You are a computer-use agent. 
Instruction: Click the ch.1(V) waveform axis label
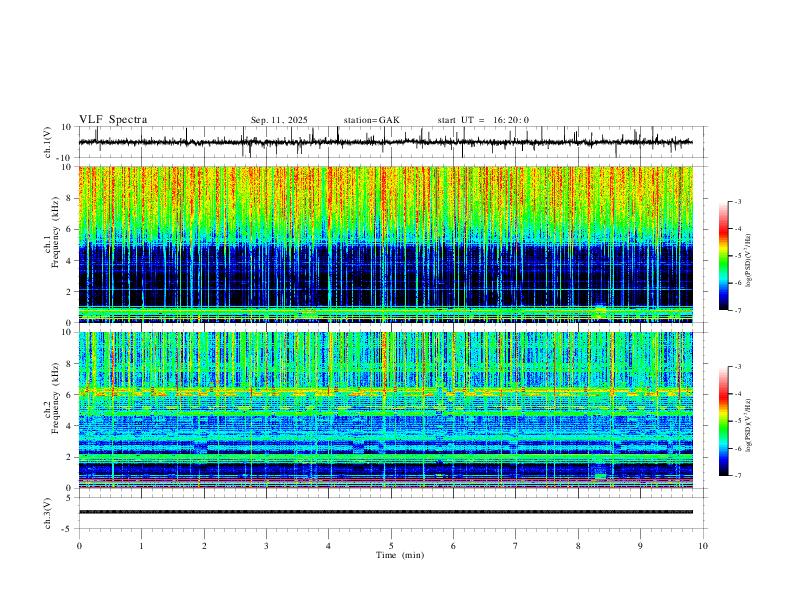pyautogui.click(x=48, y=142)
